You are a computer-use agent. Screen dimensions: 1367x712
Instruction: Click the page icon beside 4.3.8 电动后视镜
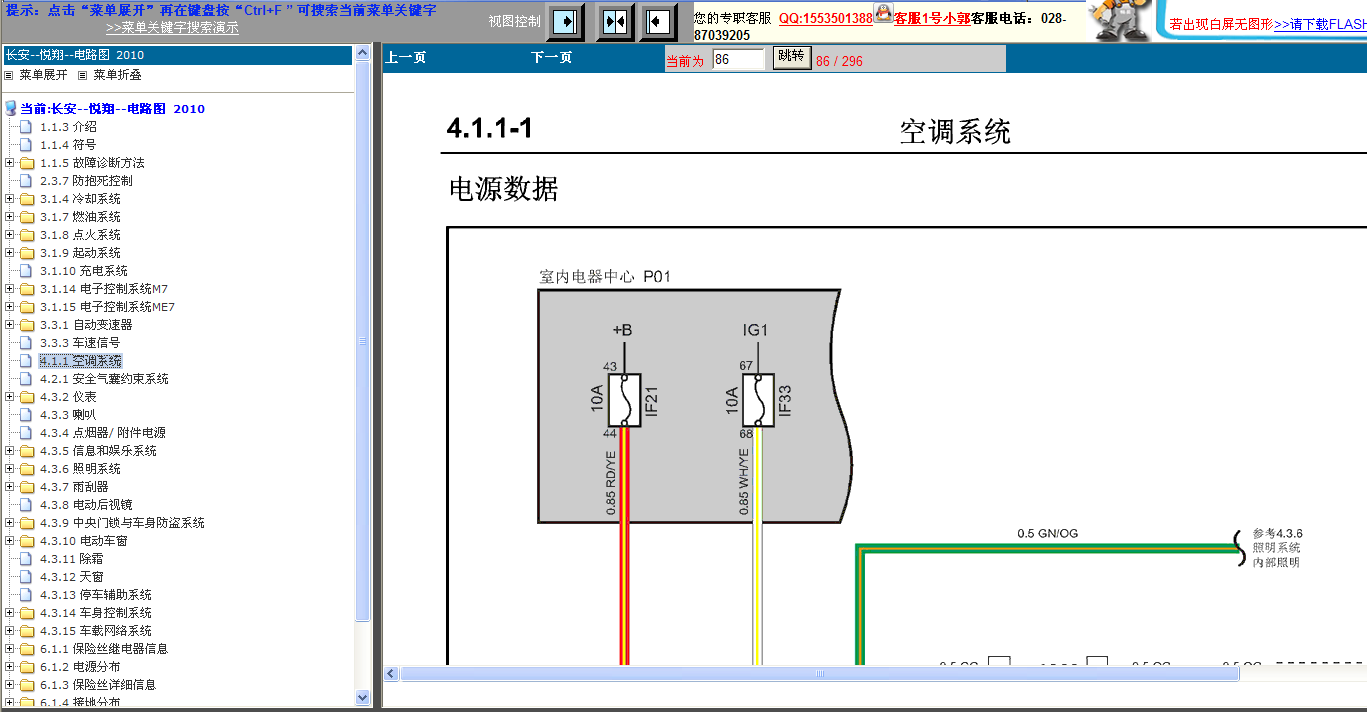pyautogui.click(x=27, y=505)
